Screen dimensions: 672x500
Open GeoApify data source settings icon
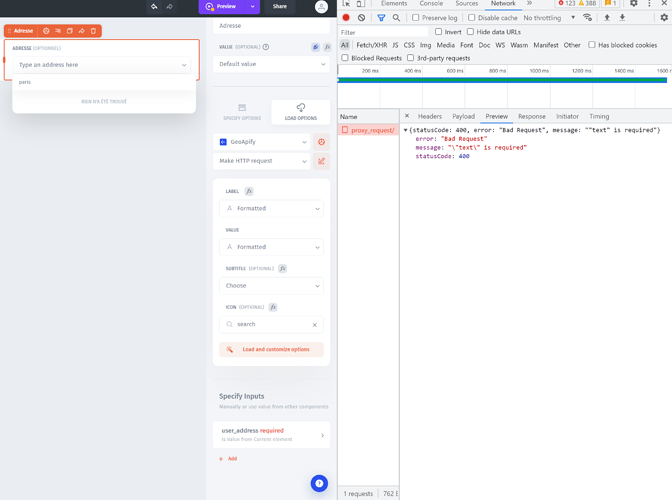coord(321,142)
